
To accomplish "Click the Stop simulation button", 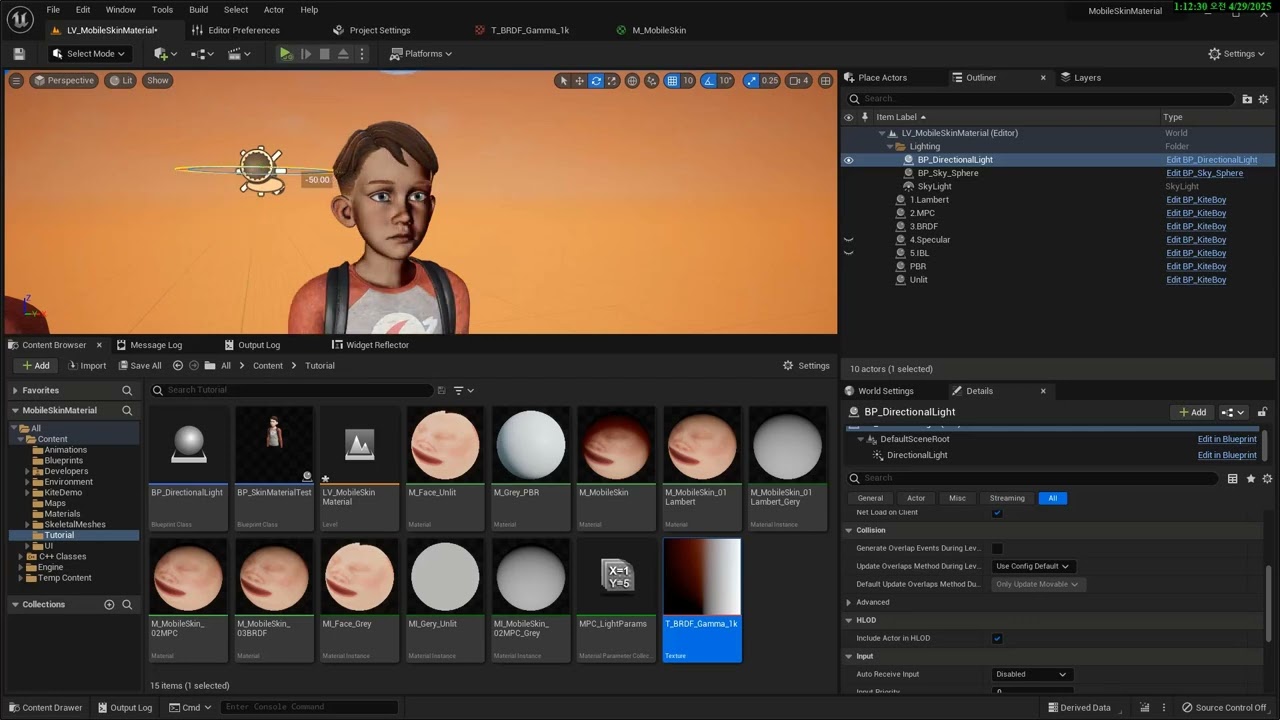I will click(x=325, y=54).
